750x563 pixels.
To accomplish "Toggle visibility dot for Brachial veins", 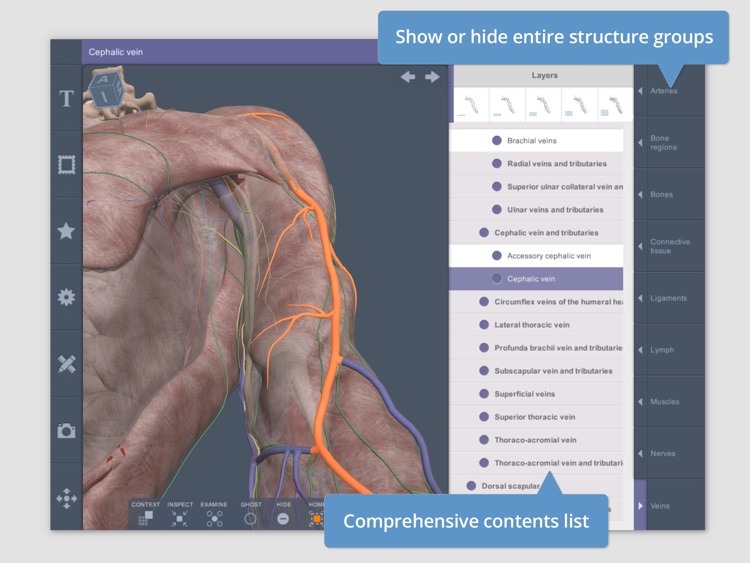I will pos(496,140).
